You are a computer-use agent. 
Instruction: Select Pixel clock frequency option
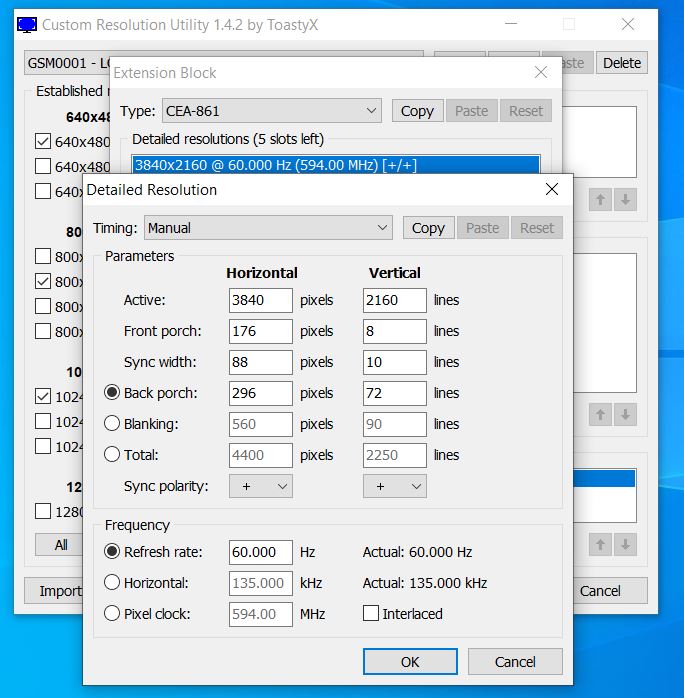(112, 614)
